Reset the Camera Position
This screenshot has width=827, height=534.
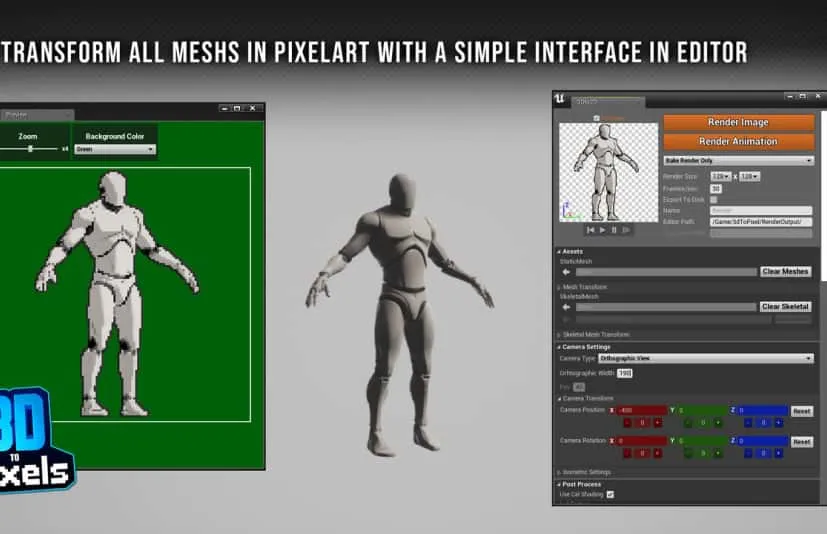click(802, 411)
